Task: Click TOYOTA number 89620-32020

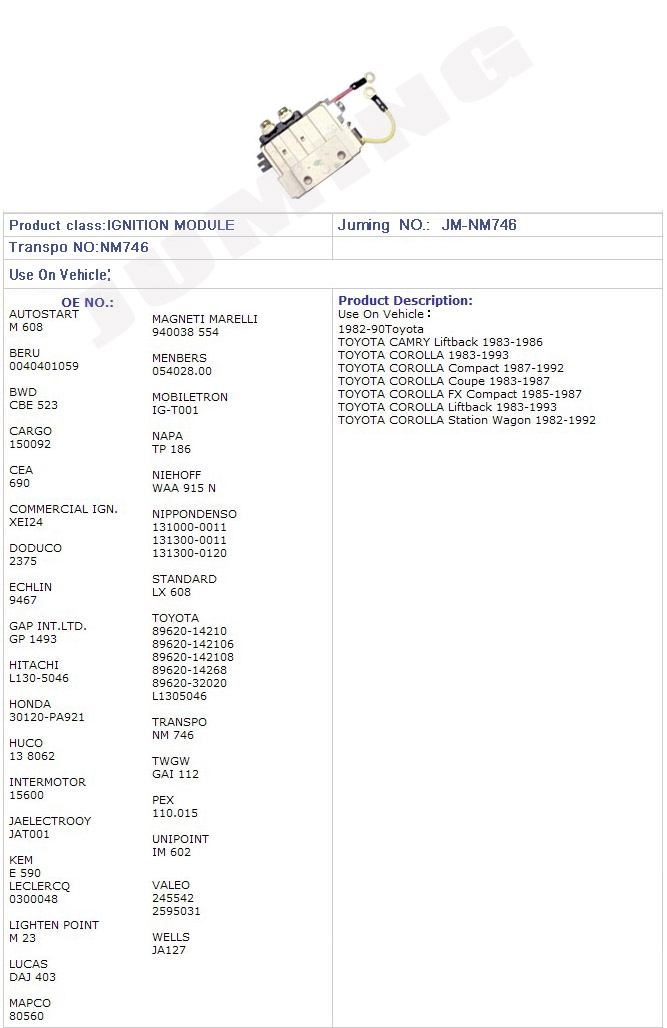Action: click(x=190, y=683)
